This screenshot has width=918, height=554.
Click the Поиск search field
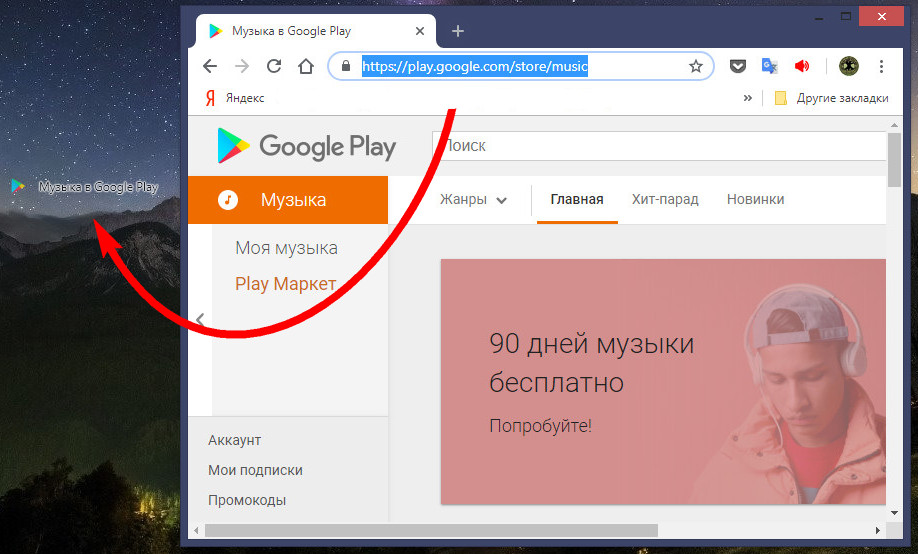[659, 146]
